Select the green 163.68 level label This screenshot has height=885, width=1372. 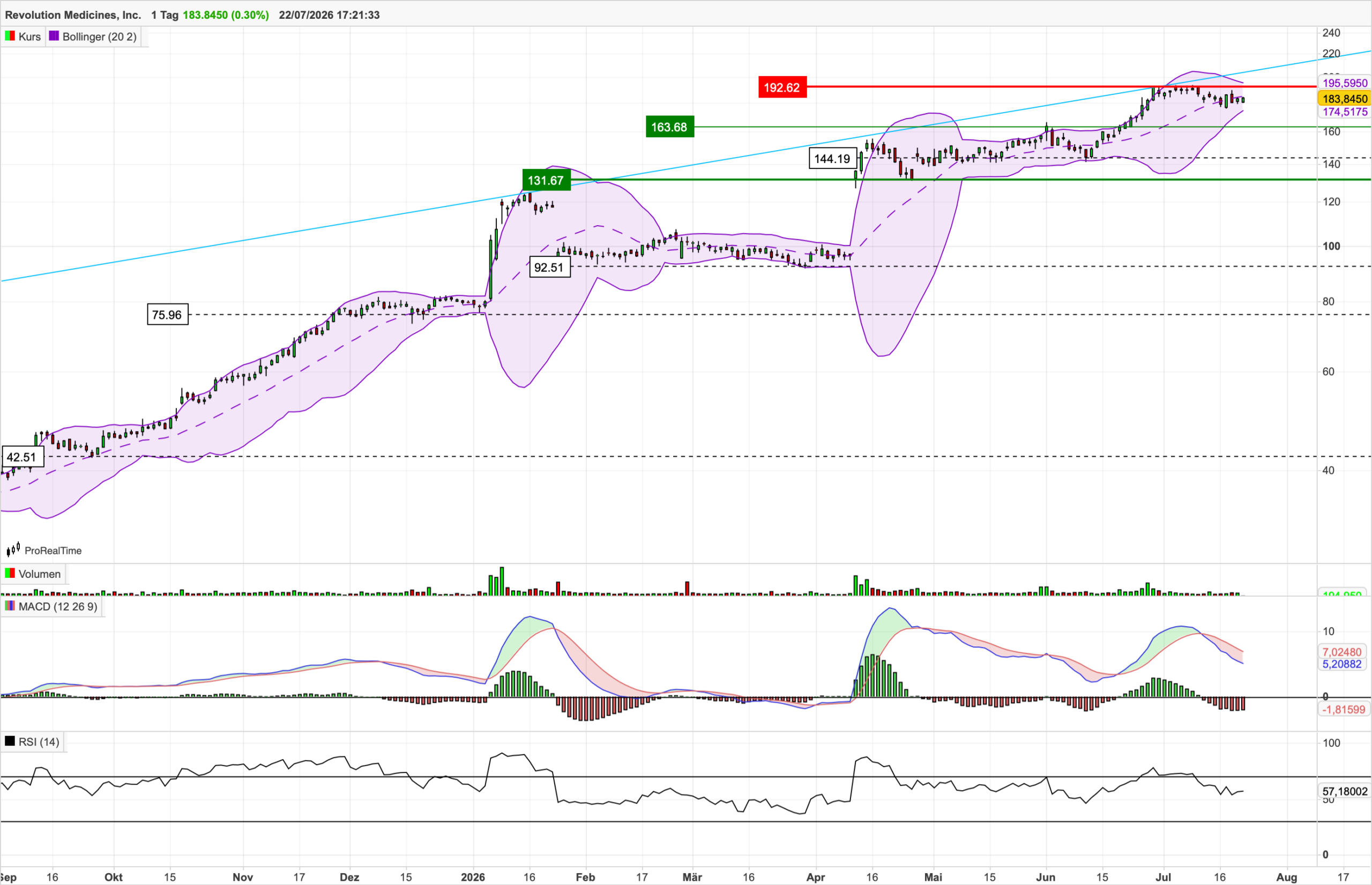tap(669, 127)
